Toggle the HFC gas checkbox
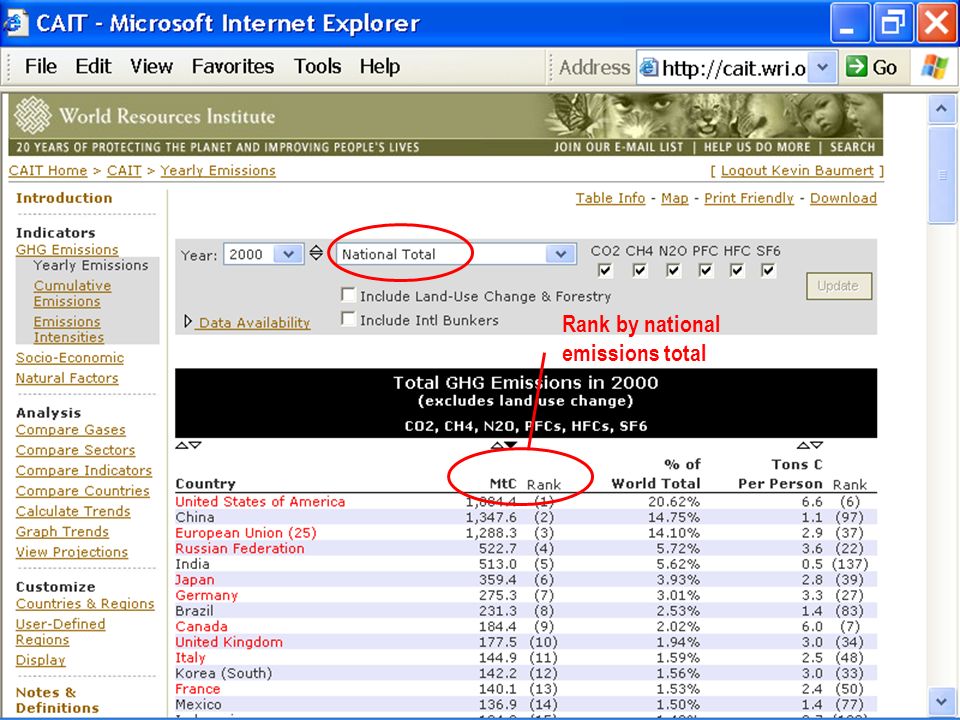This screenshot has width=960, height=720. [737, 270]
